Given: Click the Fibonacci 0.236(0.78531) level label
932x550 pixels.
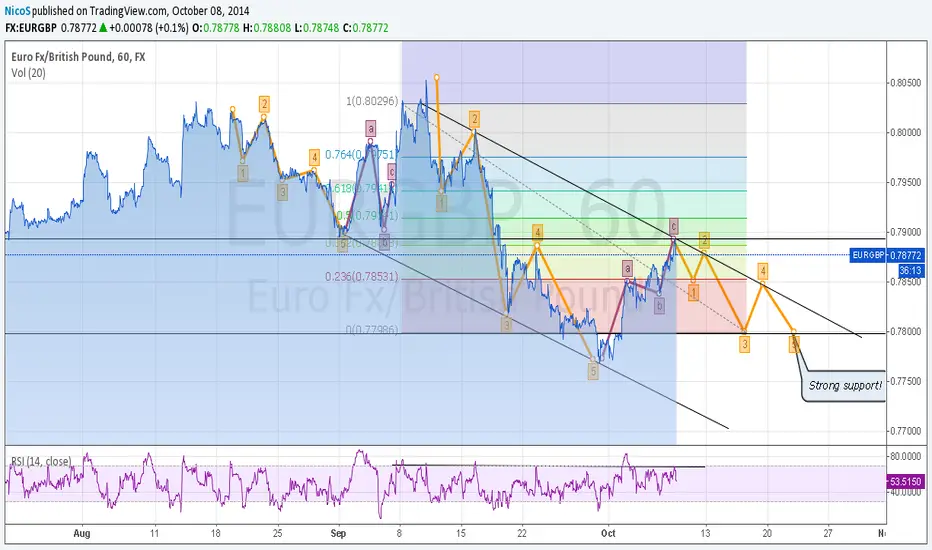Looking at the screenshot, I should pyautogui.click(x=361, y=276).
